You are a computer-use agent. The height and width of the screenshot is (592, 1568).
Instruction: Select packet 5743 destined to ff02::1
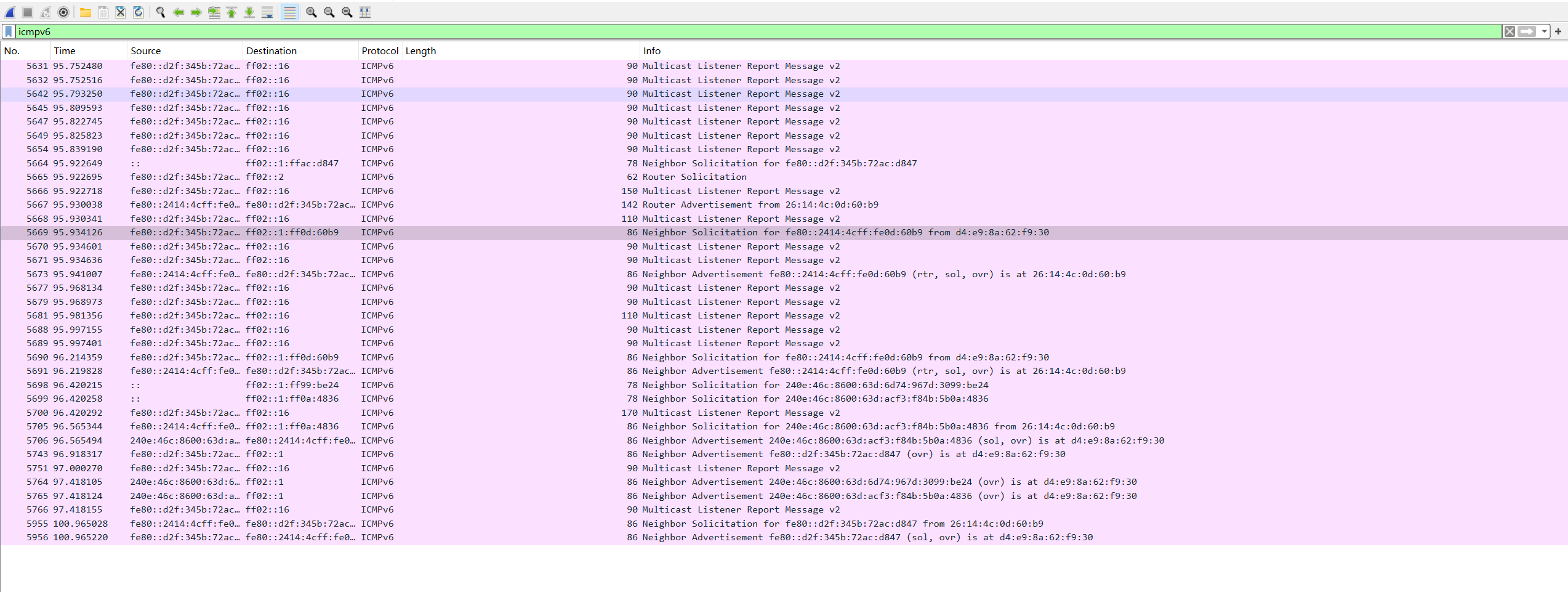[x=784, y=454]
